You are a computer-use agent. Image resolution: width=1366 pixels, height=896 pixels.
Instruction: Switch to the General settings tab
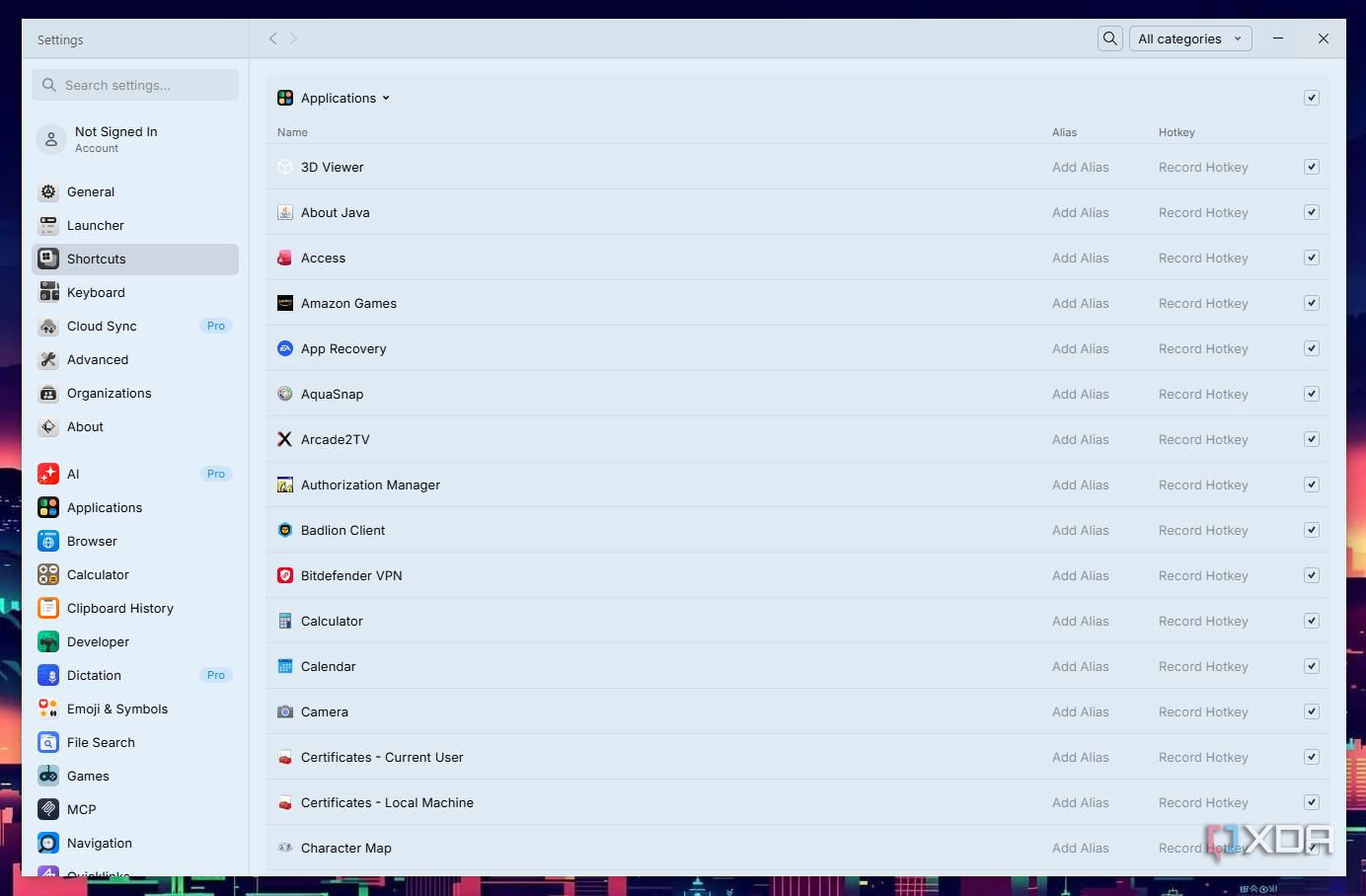135,192
